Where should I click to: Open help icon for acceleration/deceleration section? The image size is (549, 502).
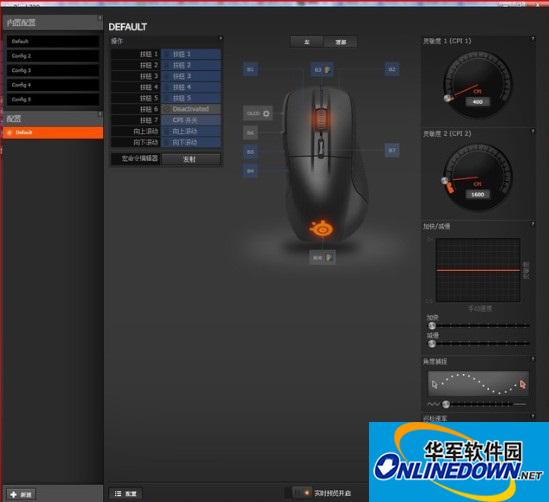(x=533, y=224)
